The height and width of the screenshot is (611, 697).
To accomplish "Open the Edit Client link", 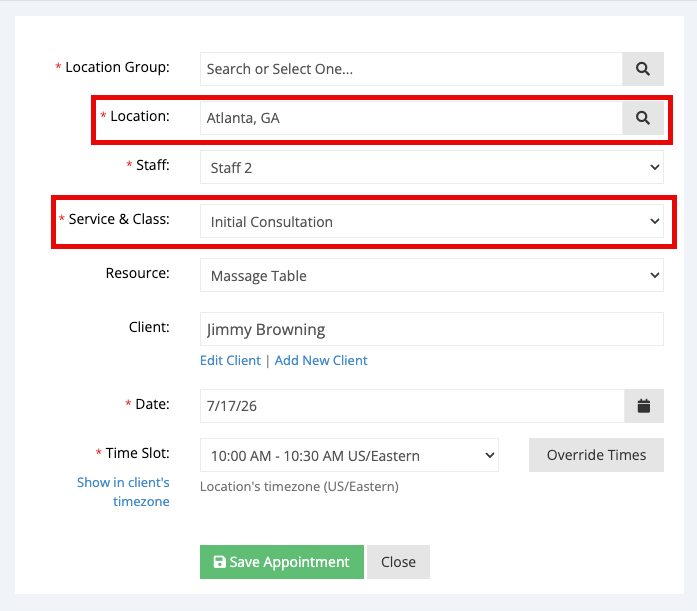I will click(230, 360).
